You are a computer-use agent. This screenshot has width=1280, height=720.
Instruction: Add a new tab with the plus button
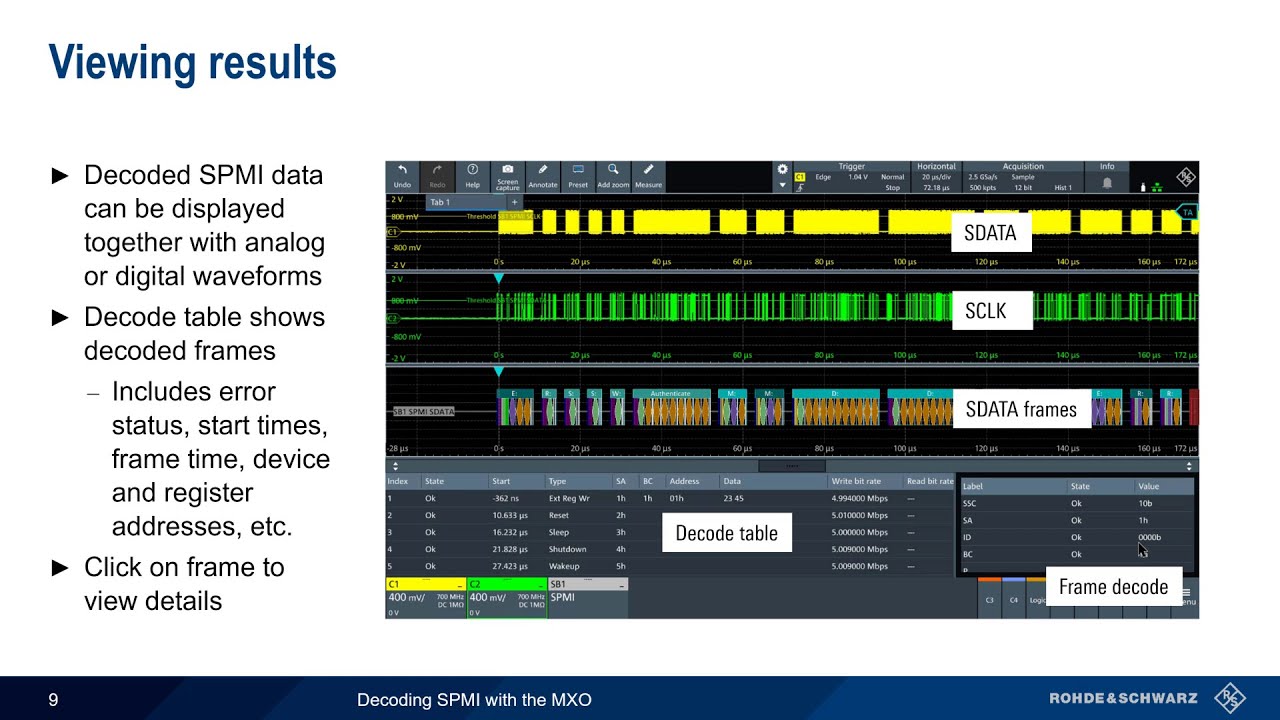point(515,202)
